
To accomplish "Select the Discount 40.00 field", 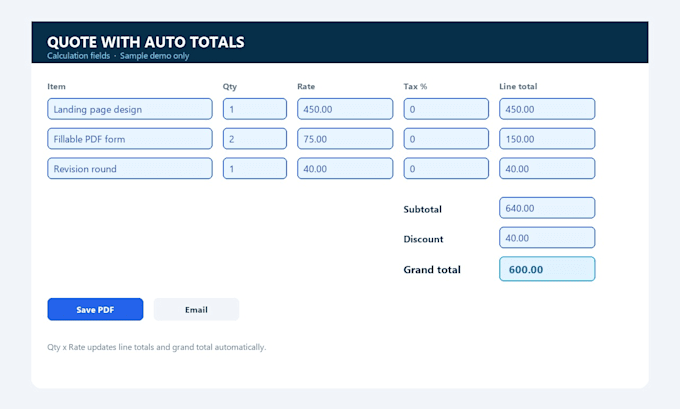I will pos(547,238).
